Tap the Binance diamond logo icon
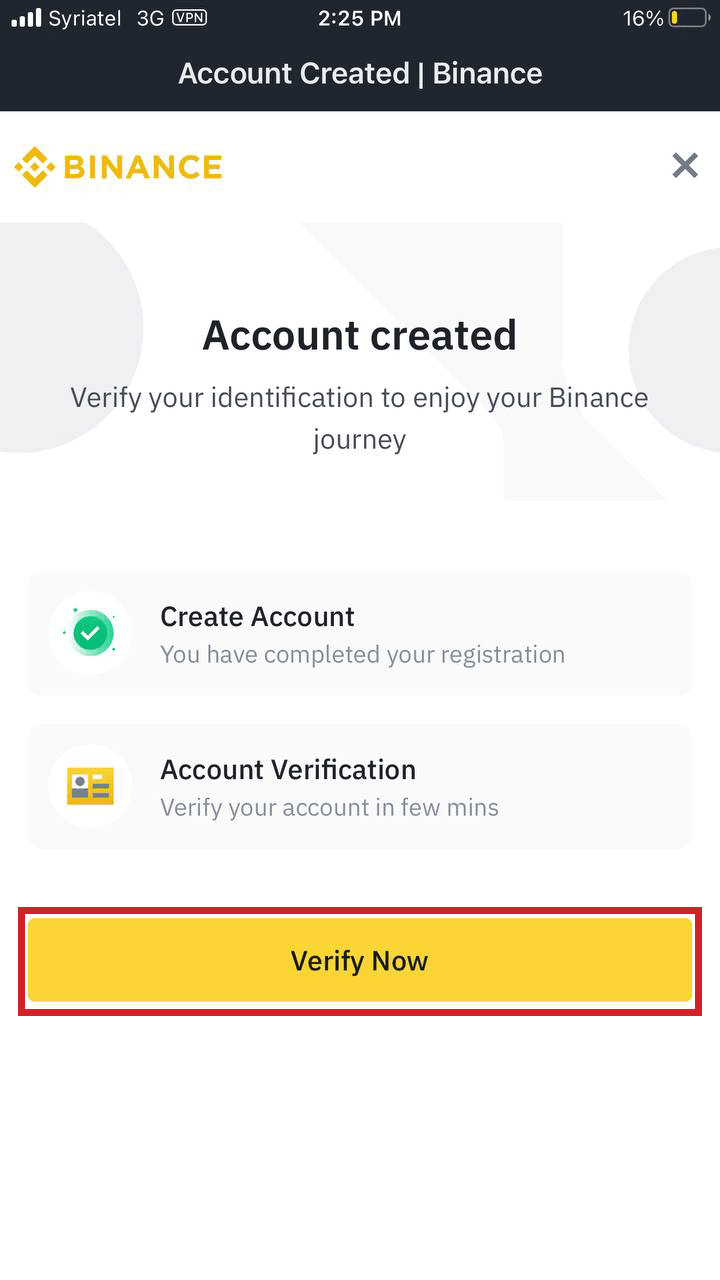720x1280 pixels. (x=34, y=167)
